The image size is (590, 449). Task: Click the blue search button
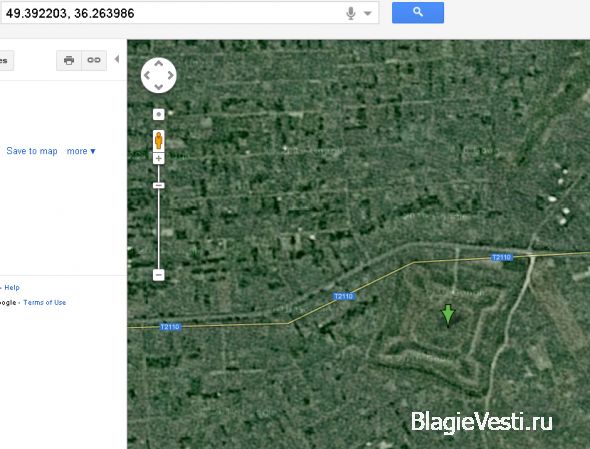(x=418, y=13)
